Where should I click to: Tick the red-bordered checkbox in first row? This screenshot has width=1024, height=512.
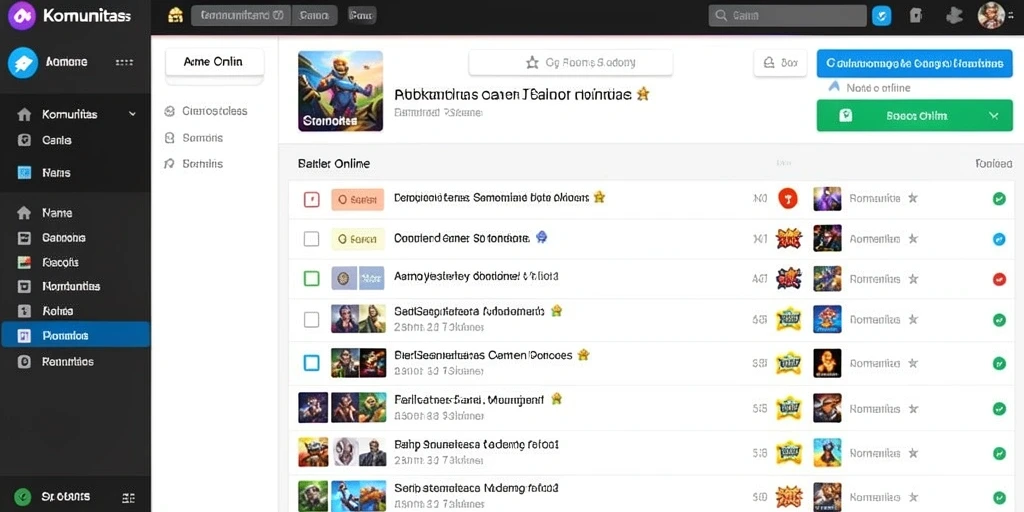[x=312, y=200]
